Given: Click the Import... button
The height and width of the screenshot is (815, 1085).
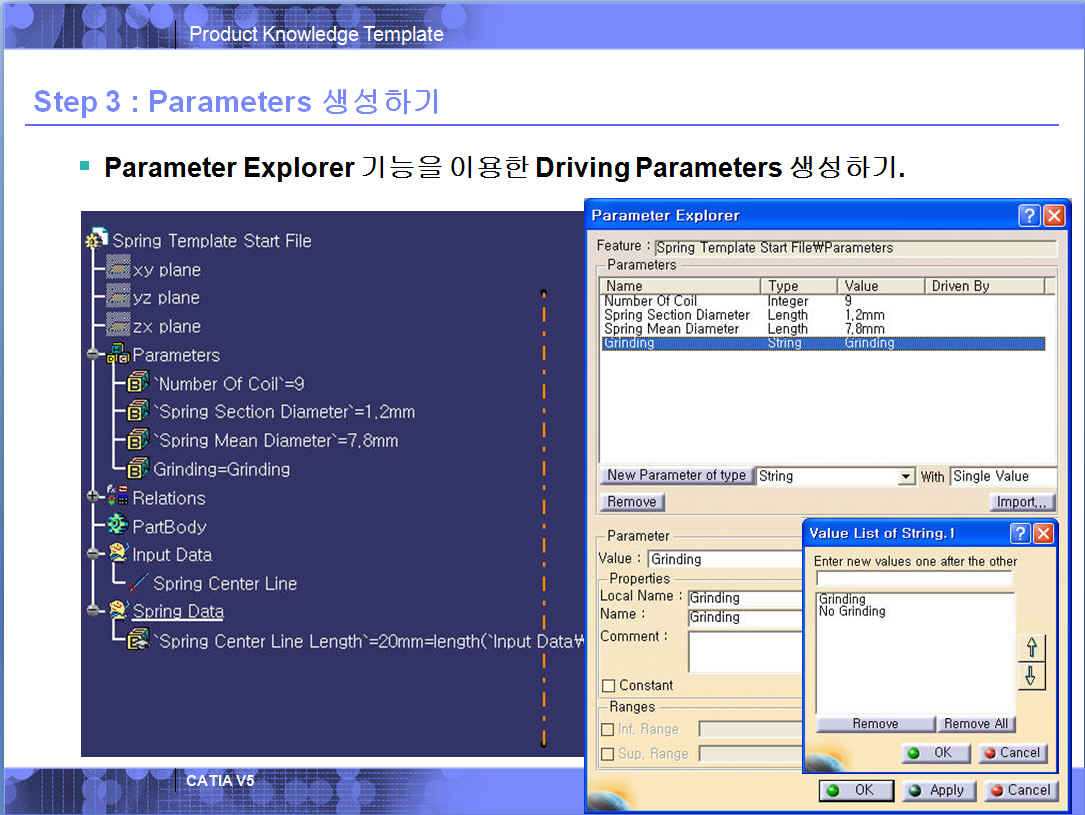Looking at the screenshot, I should (x=1022, y=502).
